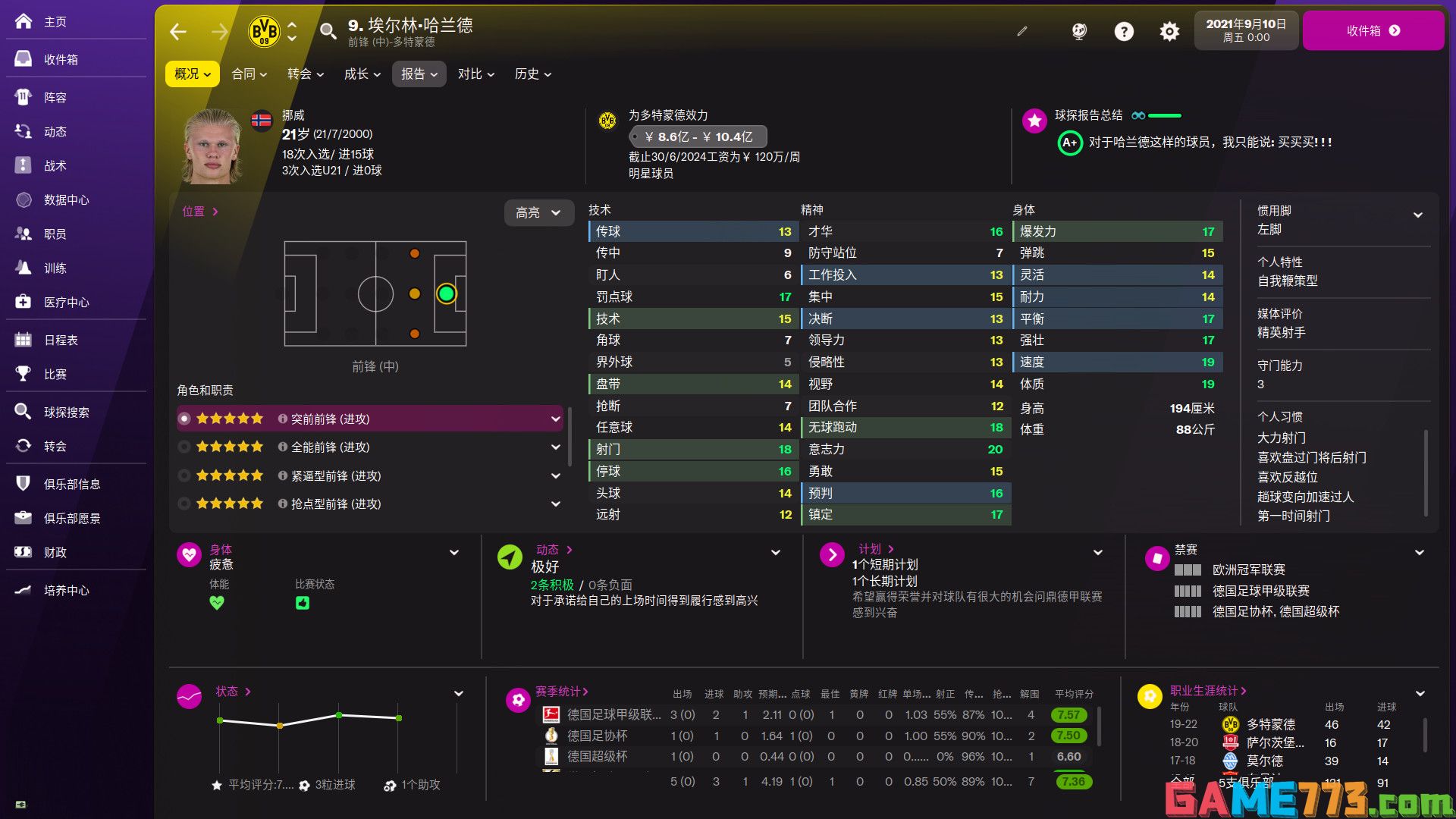Expand the 突前前锋 role details chevron
The image size is (1456, 819).
(x=556, y=419)
